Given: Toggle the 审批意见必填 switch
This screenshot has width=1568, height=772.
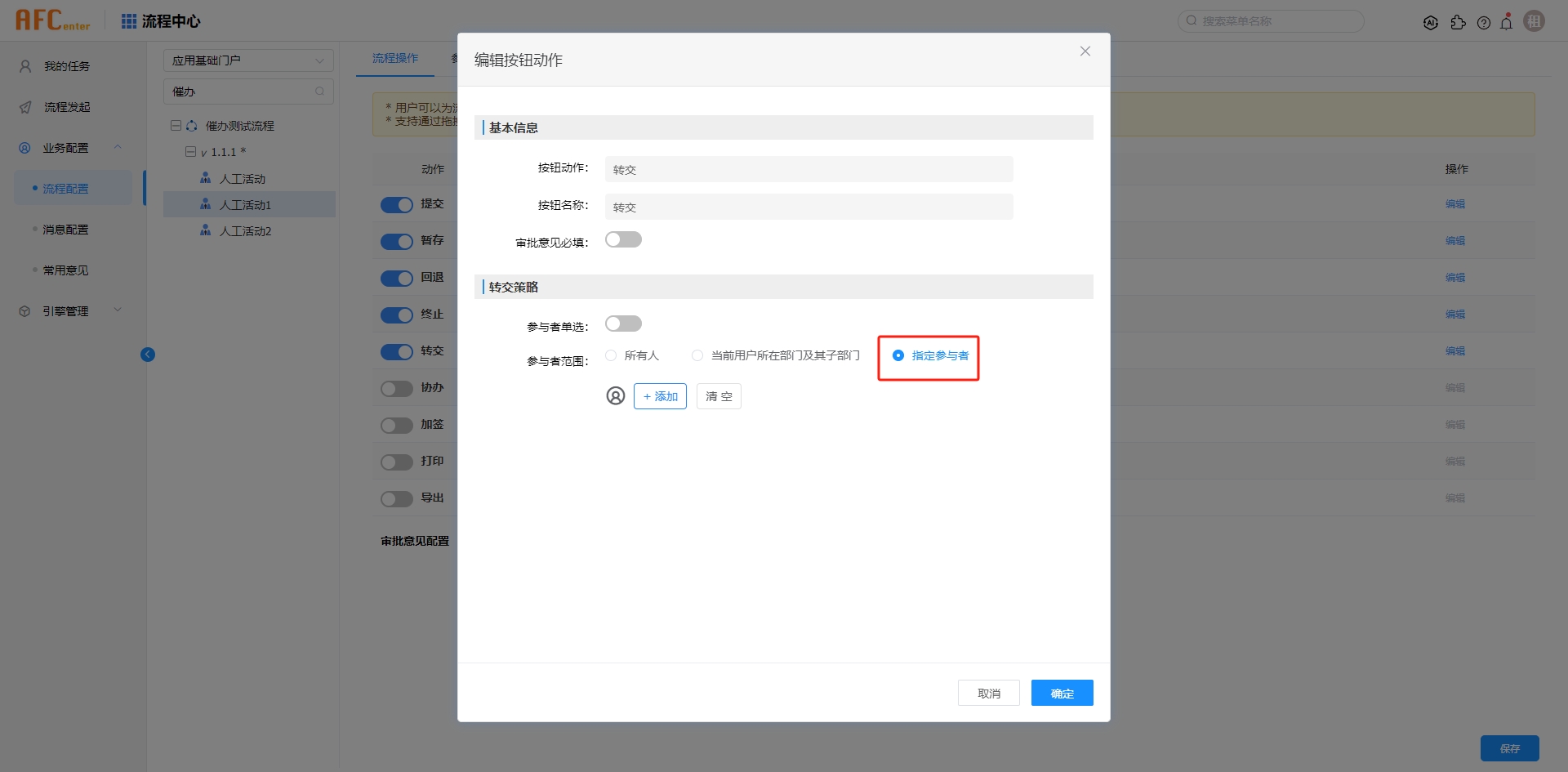Looking at the screenshot, I should coord(623,240).
